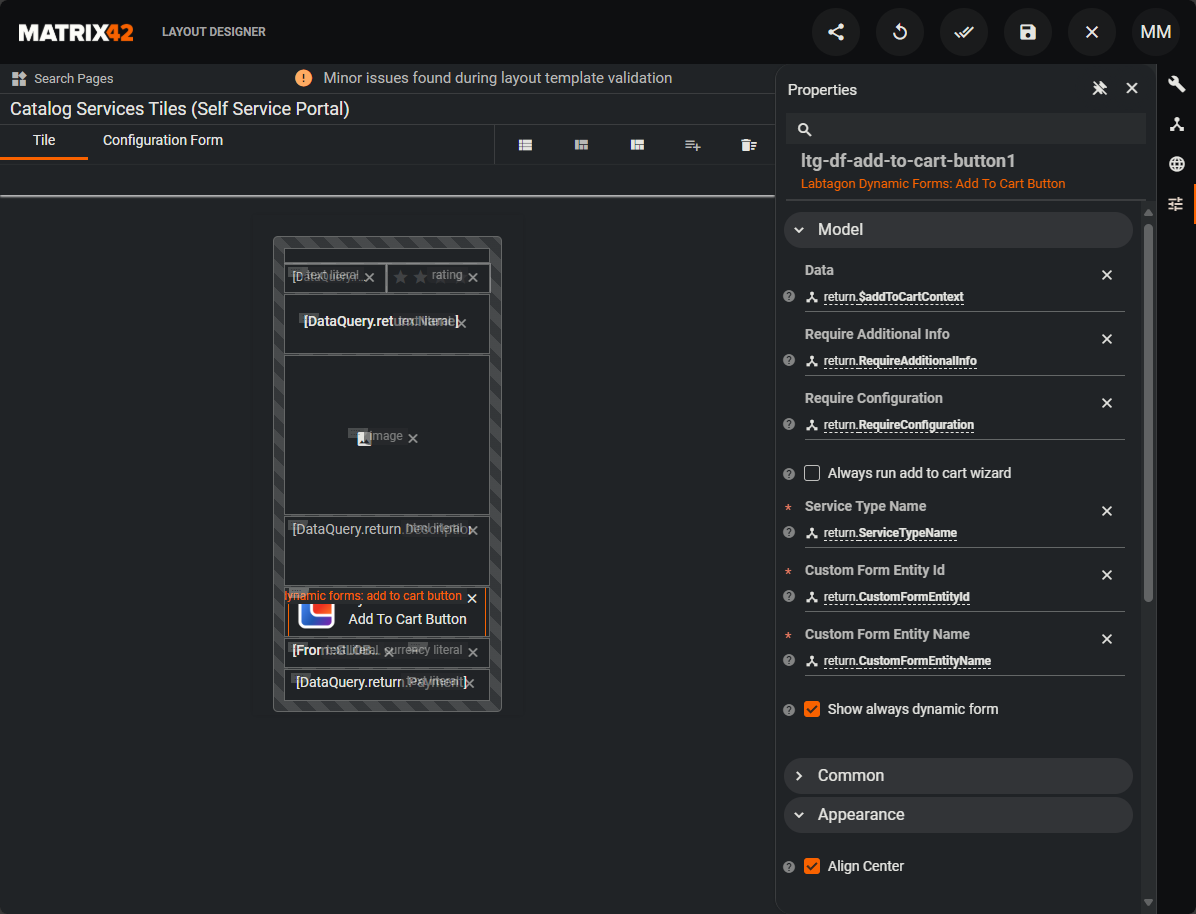Click the validate double-checkmark icon
The width and height of the screenshot is (1196, 914).
pyautogui.click(x=964, y=32)
